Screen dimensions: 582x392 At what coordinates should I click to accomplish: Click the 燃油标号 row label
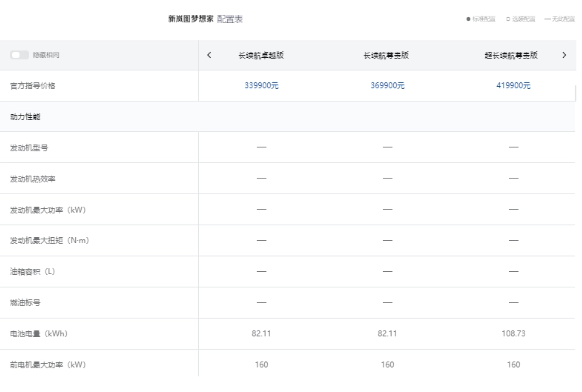25,303
